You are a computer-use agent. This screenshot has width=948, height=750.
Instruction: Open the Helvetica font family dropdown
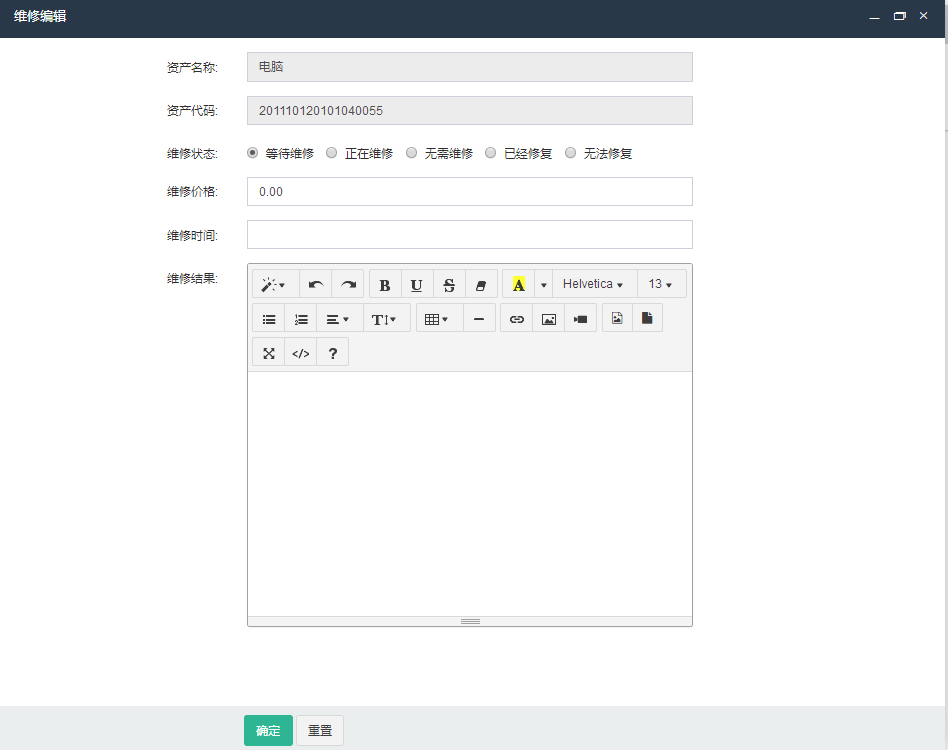(x=594, y=285)
